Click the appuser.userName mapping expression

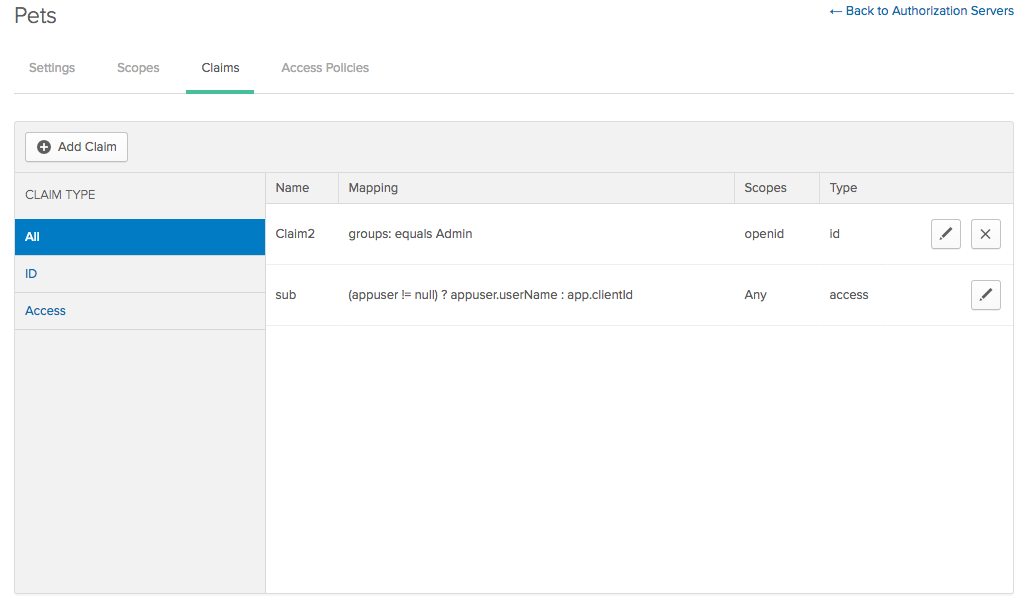[503, 295]
